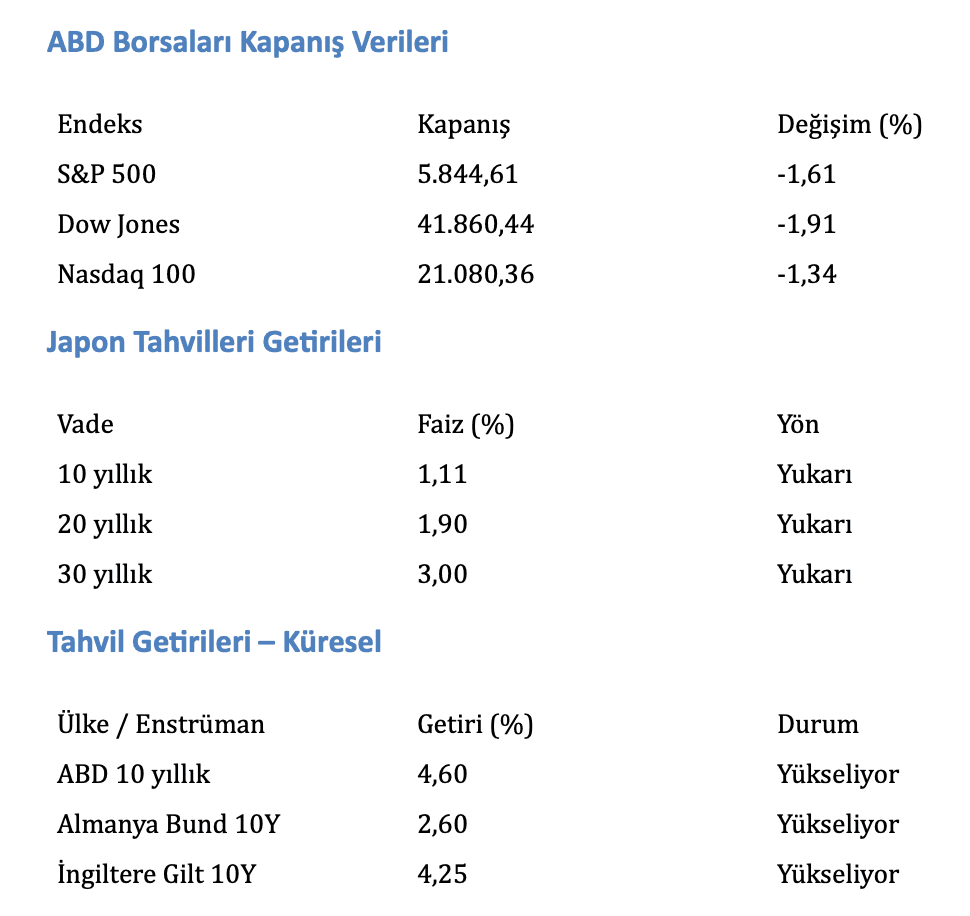Click the ABD 10 yıllık yield value 4,60
This screenshot has width=970, height=916.
pyautogui.click(x=442, y=775)
